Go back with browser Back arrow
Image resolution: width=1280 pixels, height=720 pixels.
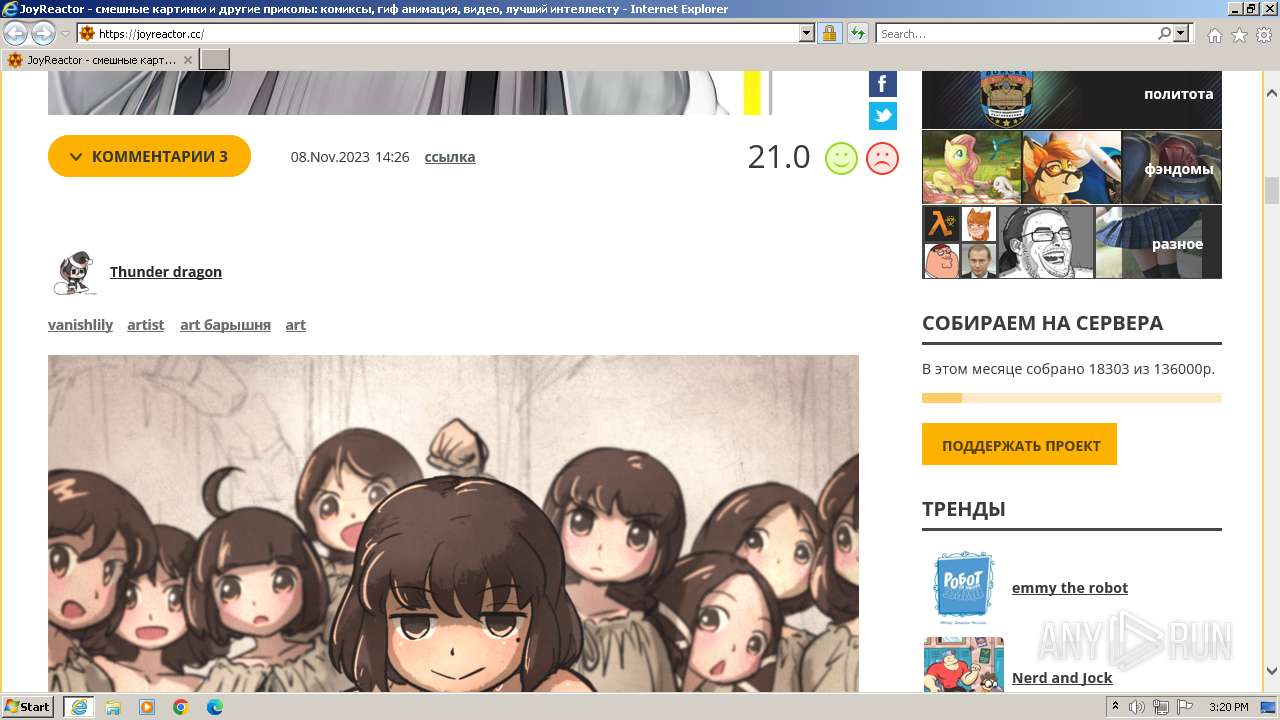point(15,33)
